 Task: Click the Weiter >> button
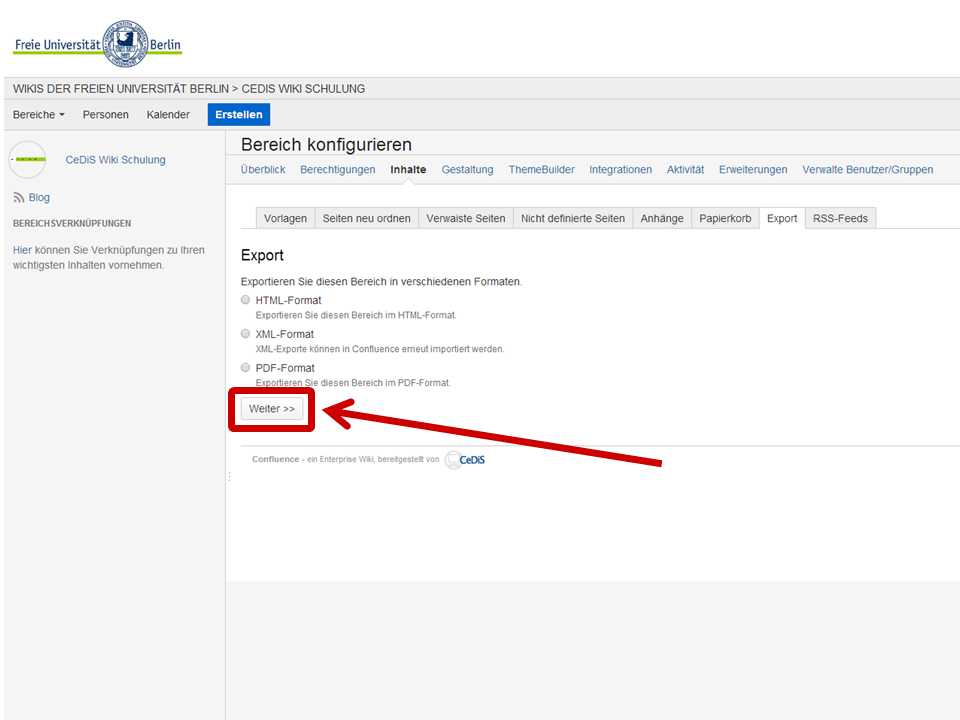click(272, 408)
